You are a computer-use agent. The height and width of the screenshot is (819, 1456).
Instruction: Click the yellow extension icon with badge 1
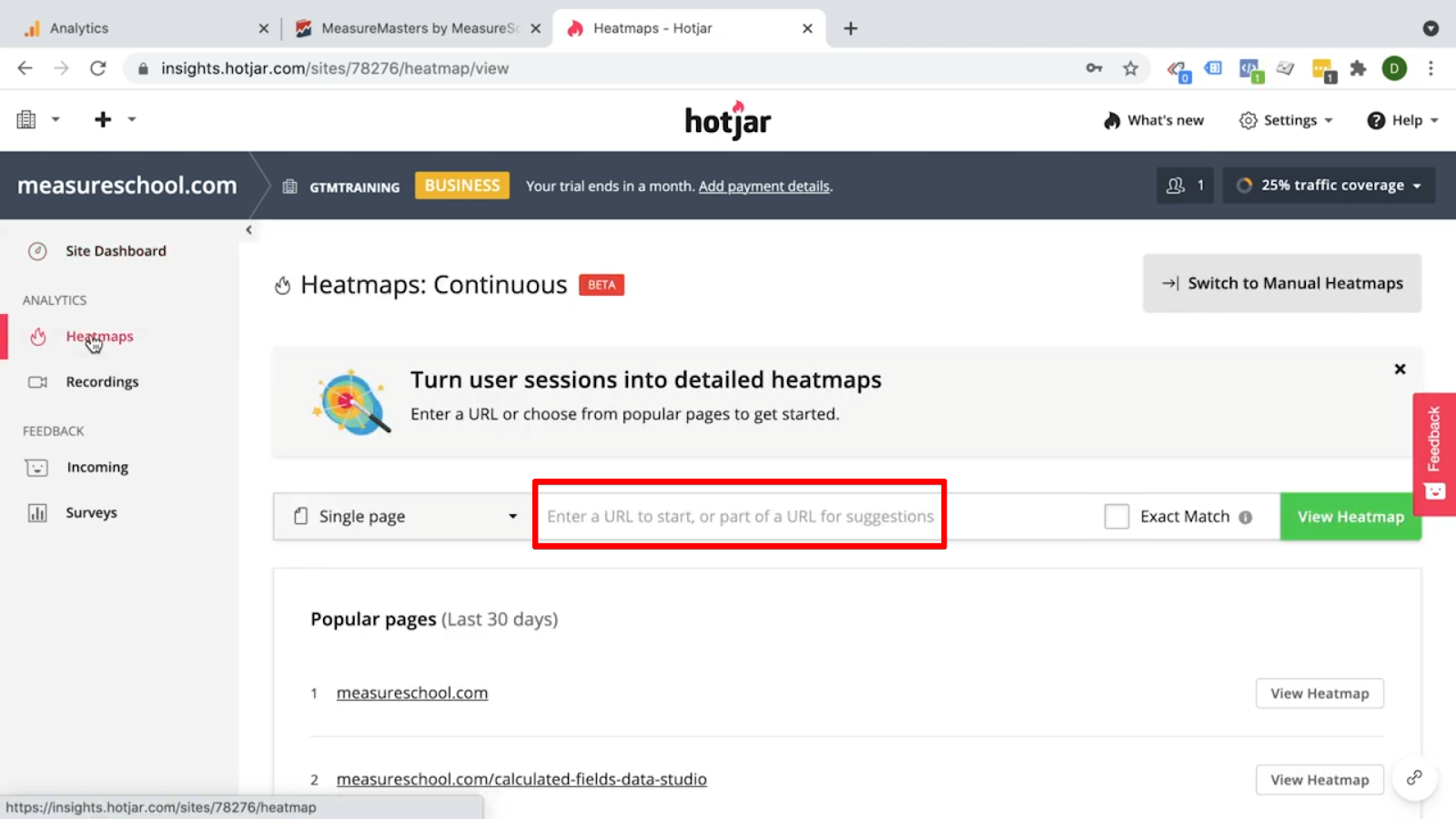click(1324, 70)
